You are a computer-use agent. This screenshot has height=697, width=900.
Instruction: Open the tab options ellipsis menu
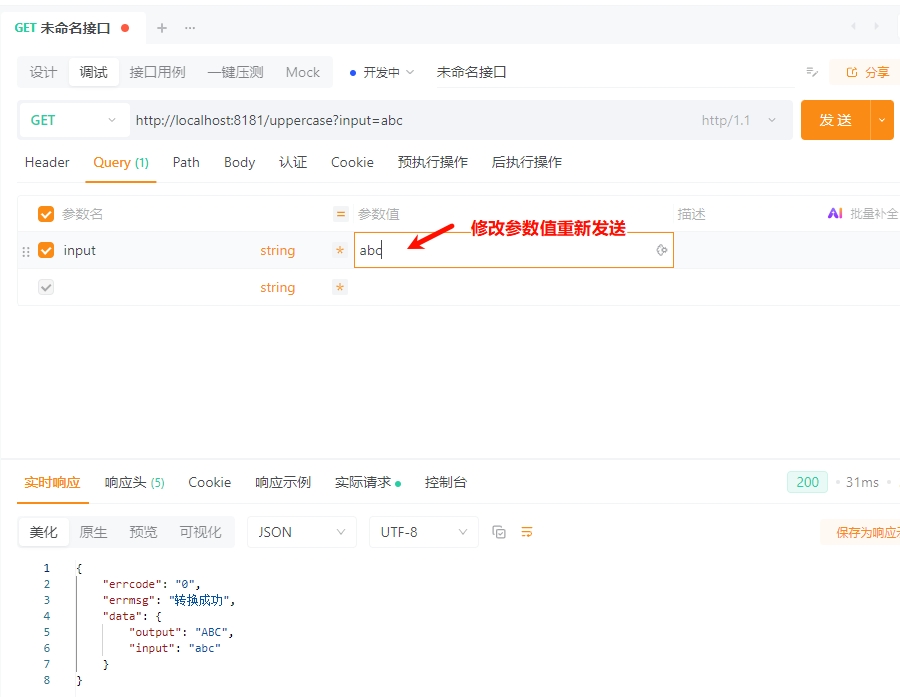point(190,28)
